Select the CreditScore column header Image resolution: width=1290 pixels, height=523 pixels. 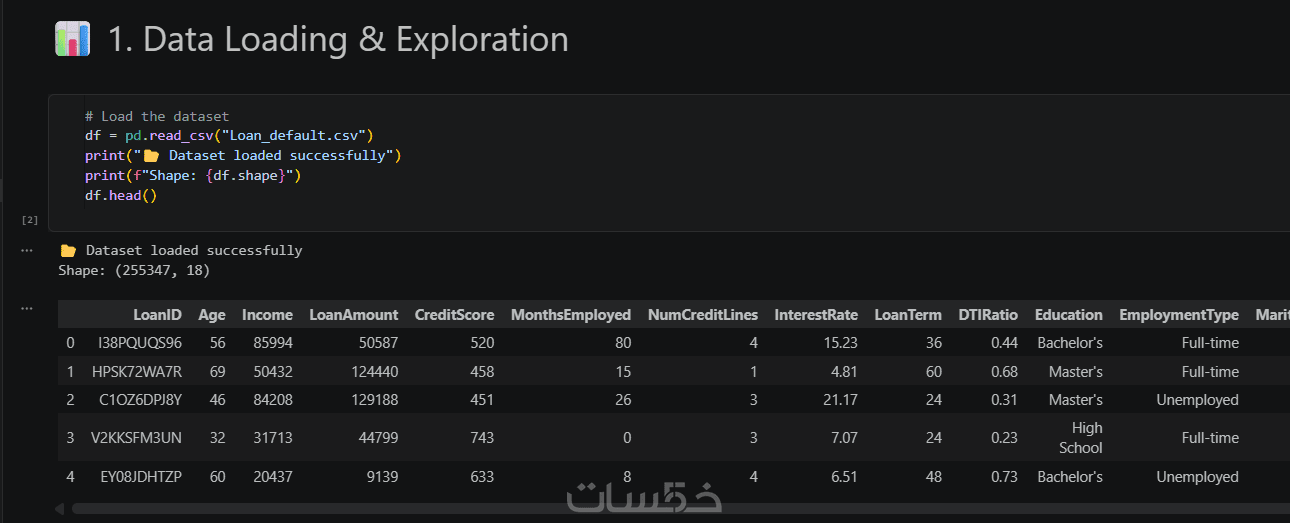click(454, 315)
